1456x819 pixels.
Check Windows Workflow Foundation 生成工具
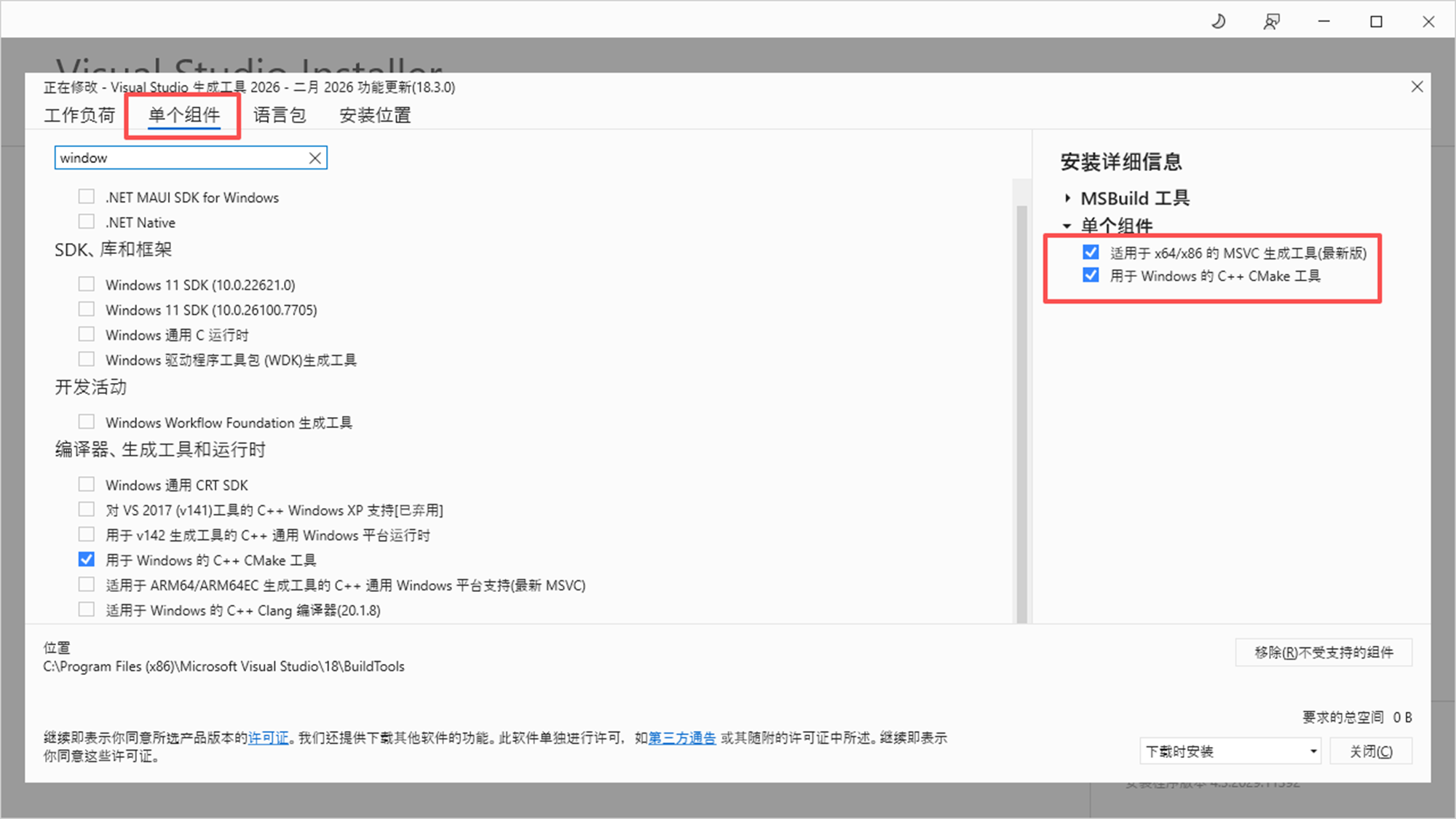(87, 422)
